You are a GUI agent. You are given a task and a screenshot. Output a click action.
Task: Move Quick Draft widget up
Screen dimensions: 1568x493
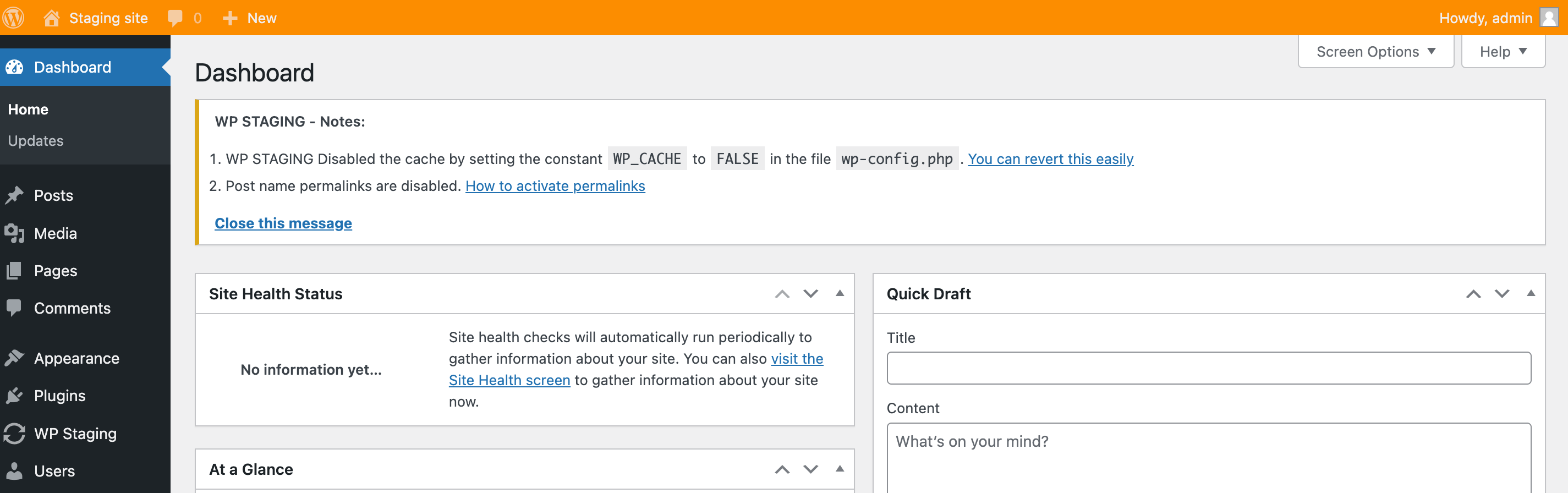(x=1473, y=294)
